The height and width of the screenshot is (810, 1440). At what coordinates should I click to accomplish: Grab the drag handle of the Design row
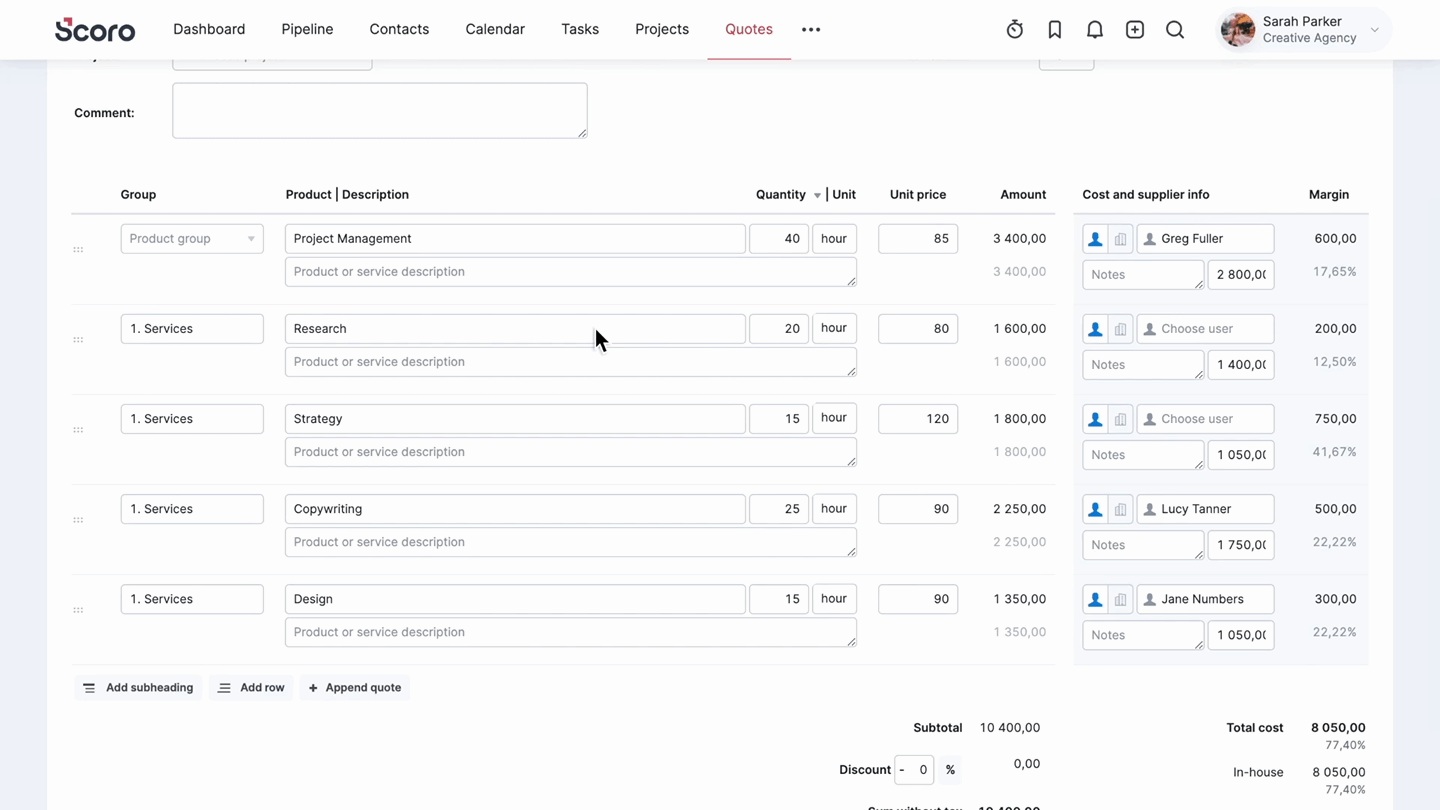click(x=78, y=609)
